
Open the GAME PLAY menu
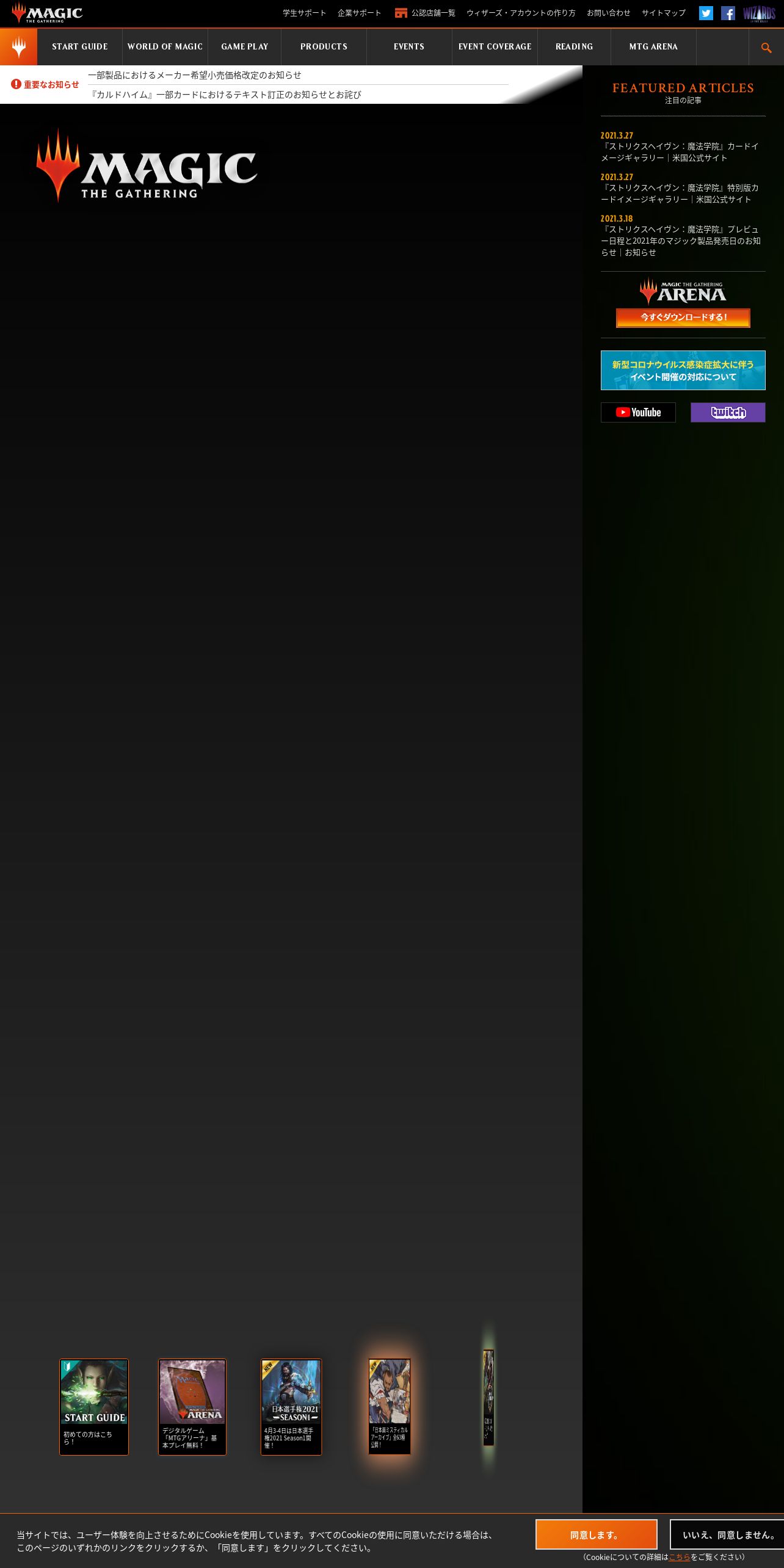point(244,47)
